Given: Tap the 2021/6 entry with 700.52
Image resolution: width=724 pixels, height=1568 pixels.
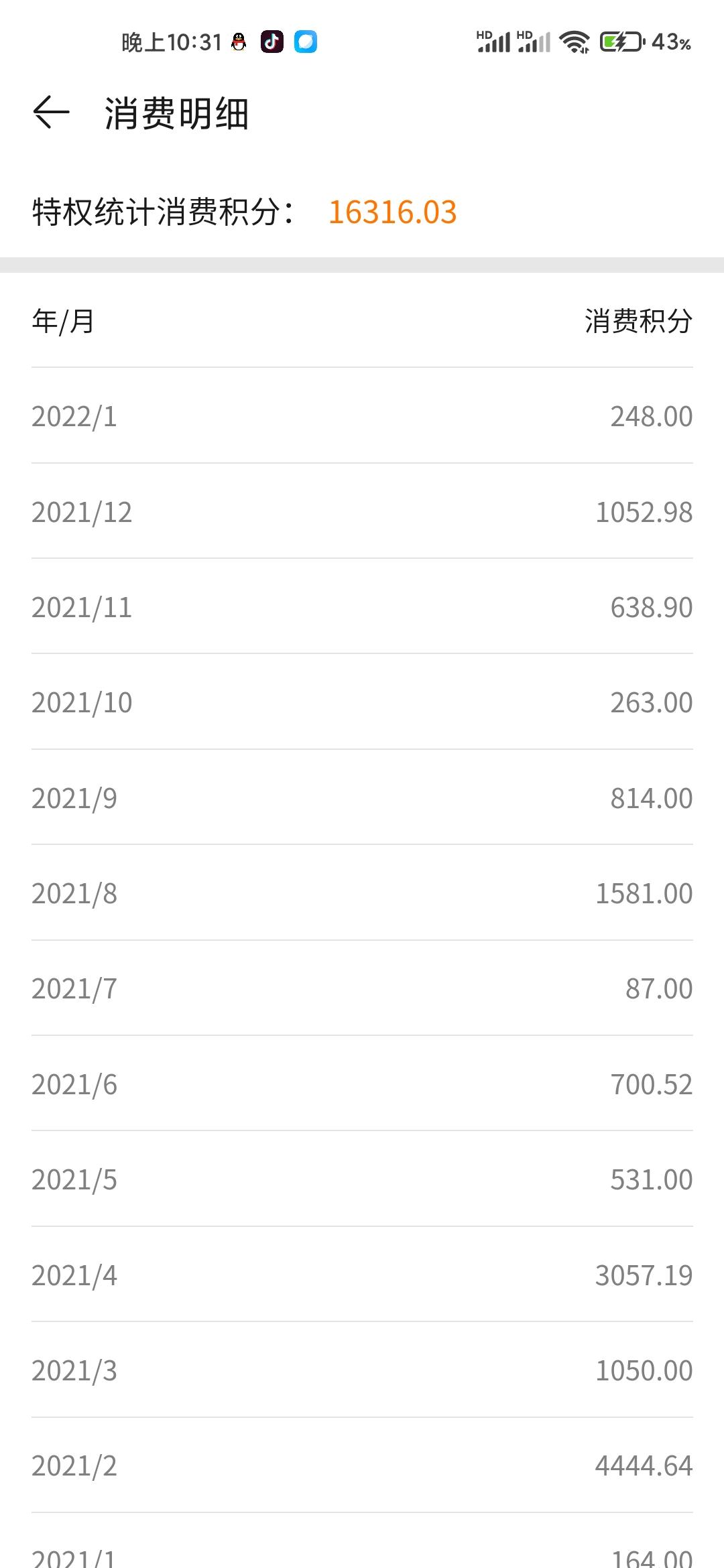Looking at the screenshot, I should click(x=362, y=1084).
